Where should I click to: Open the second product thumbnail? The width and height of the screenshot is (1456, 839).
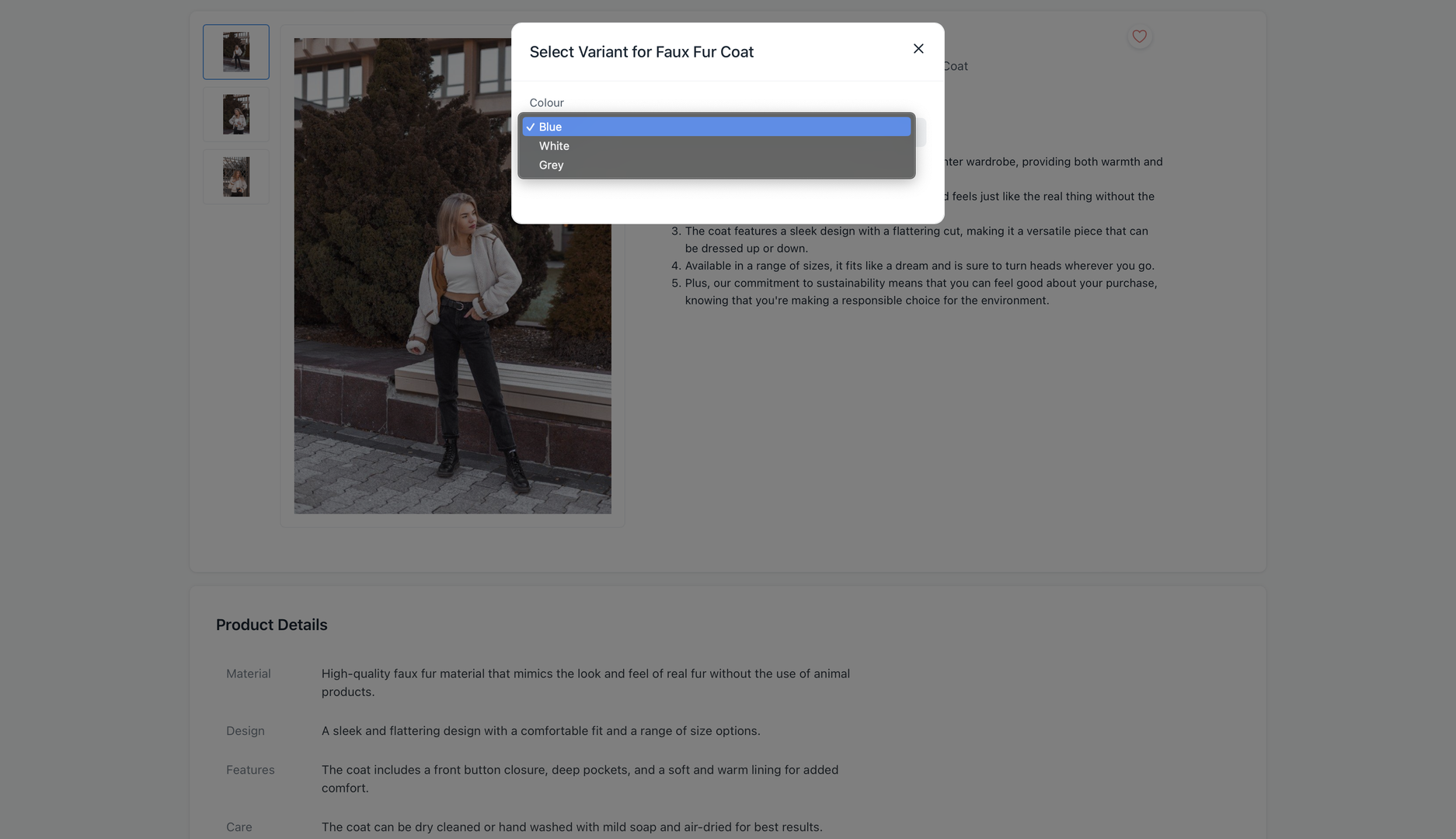[x=236, y=114]
